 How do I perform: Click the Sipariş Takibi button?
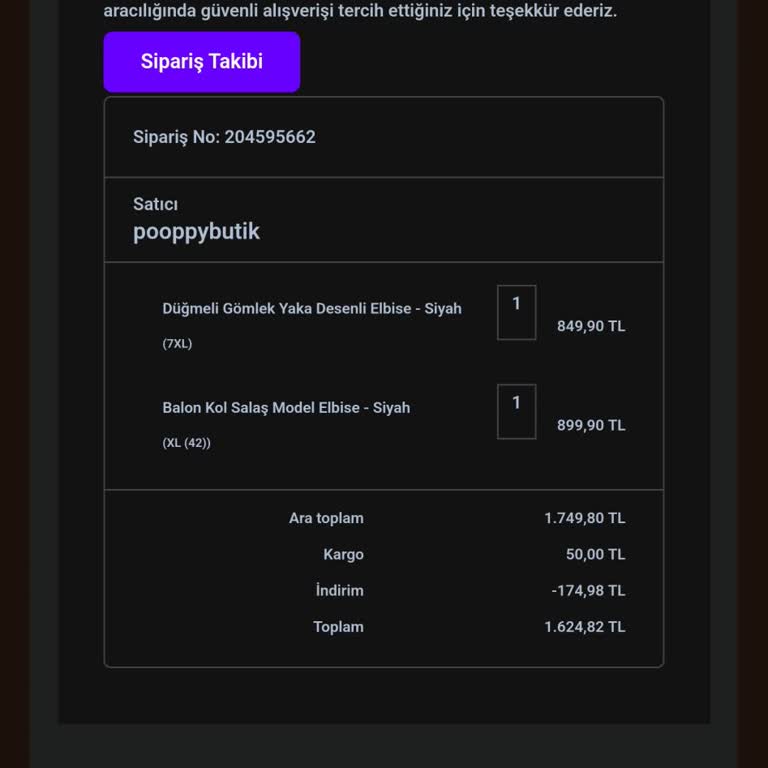(201, 62)
